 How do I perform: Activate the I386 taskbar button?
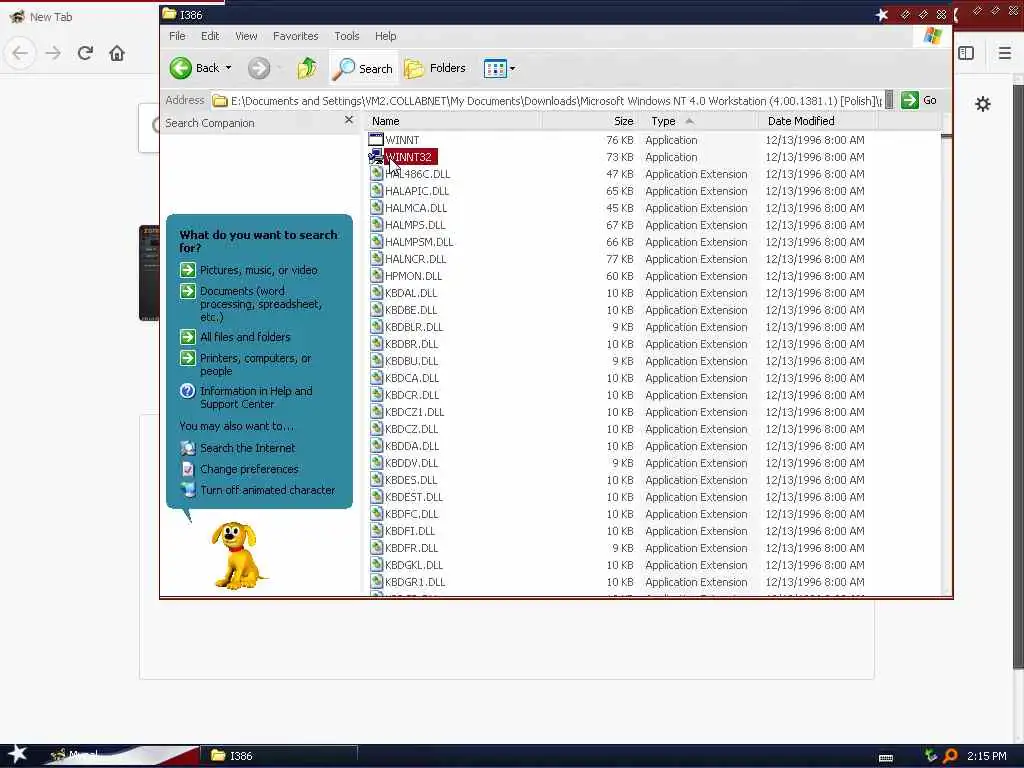click(281, 756)
